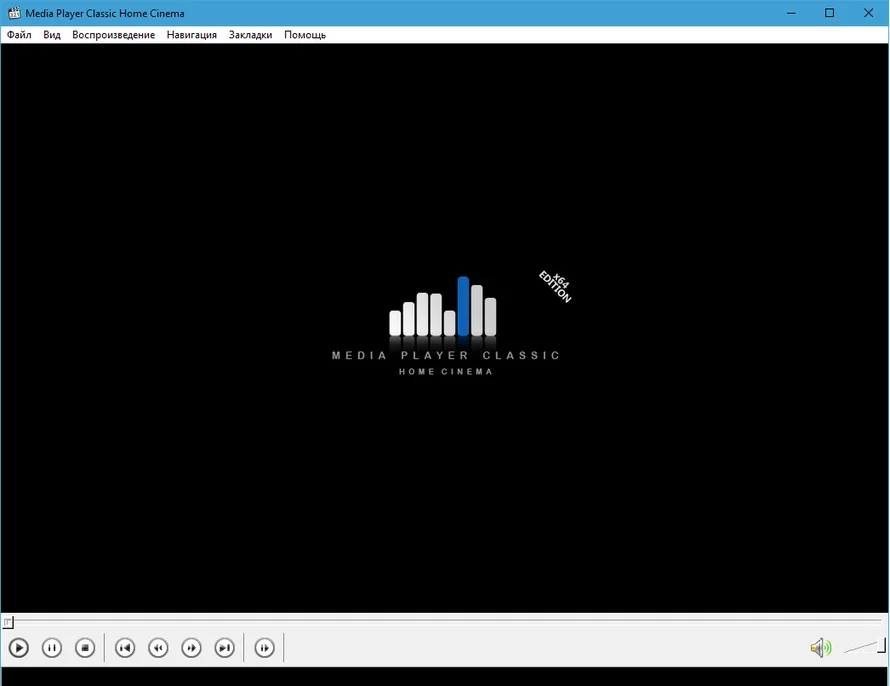
Task: Click the MPC-HC icon in title bar
Action: coord(14,13)
